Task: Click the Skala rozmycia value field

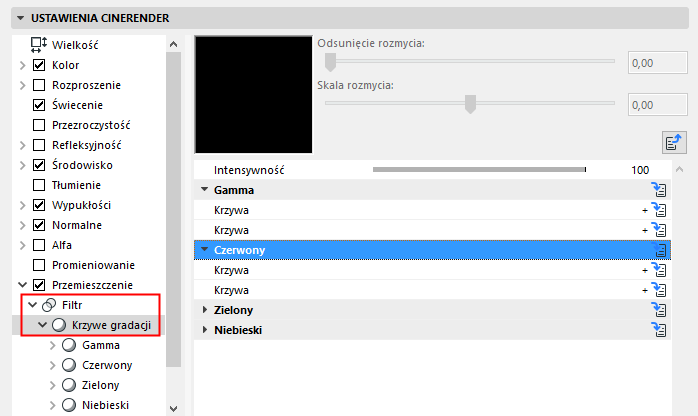Action: click(x=657, y=105)
